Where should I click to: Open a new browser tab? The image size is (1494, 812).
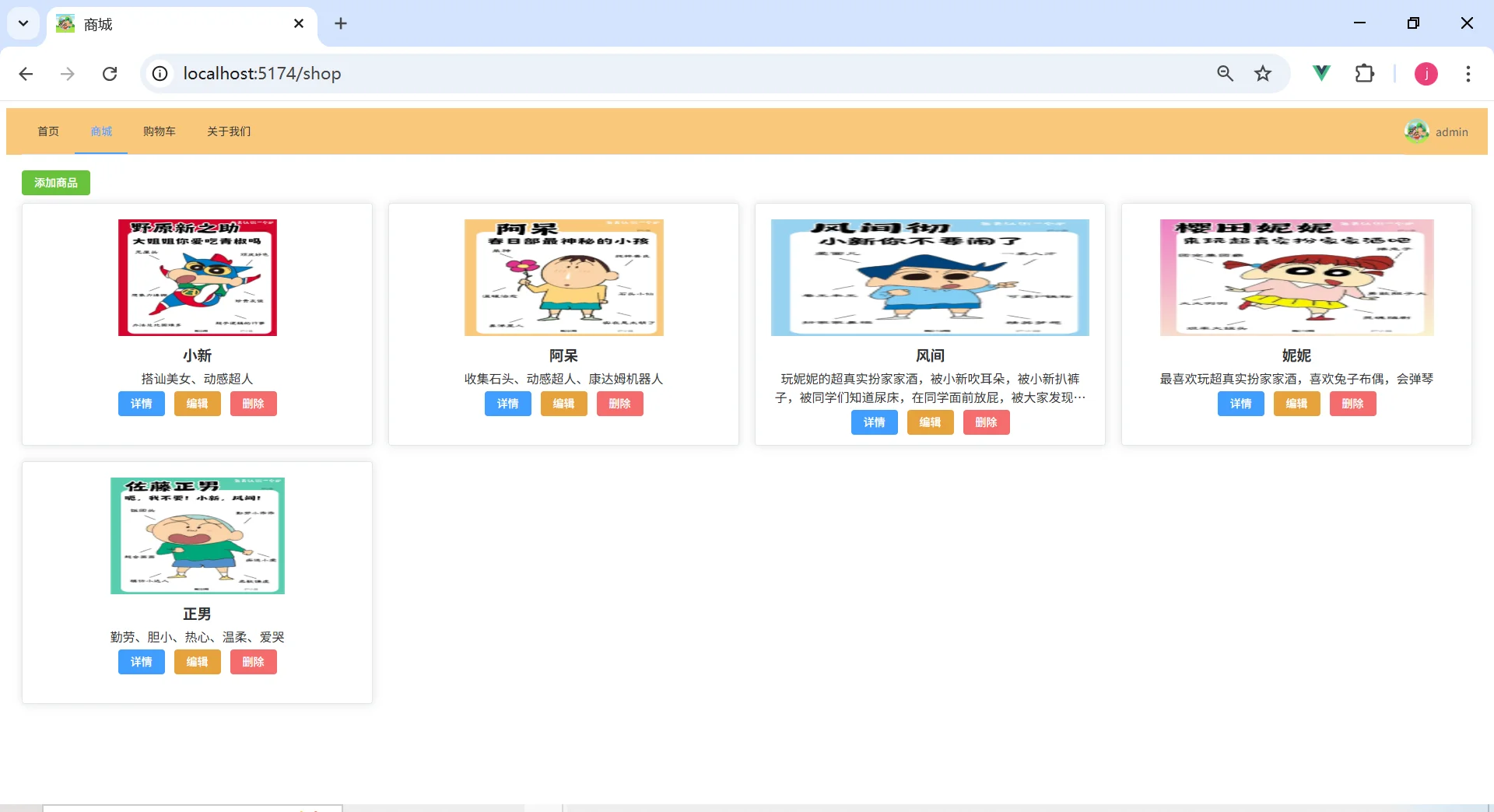341,23
